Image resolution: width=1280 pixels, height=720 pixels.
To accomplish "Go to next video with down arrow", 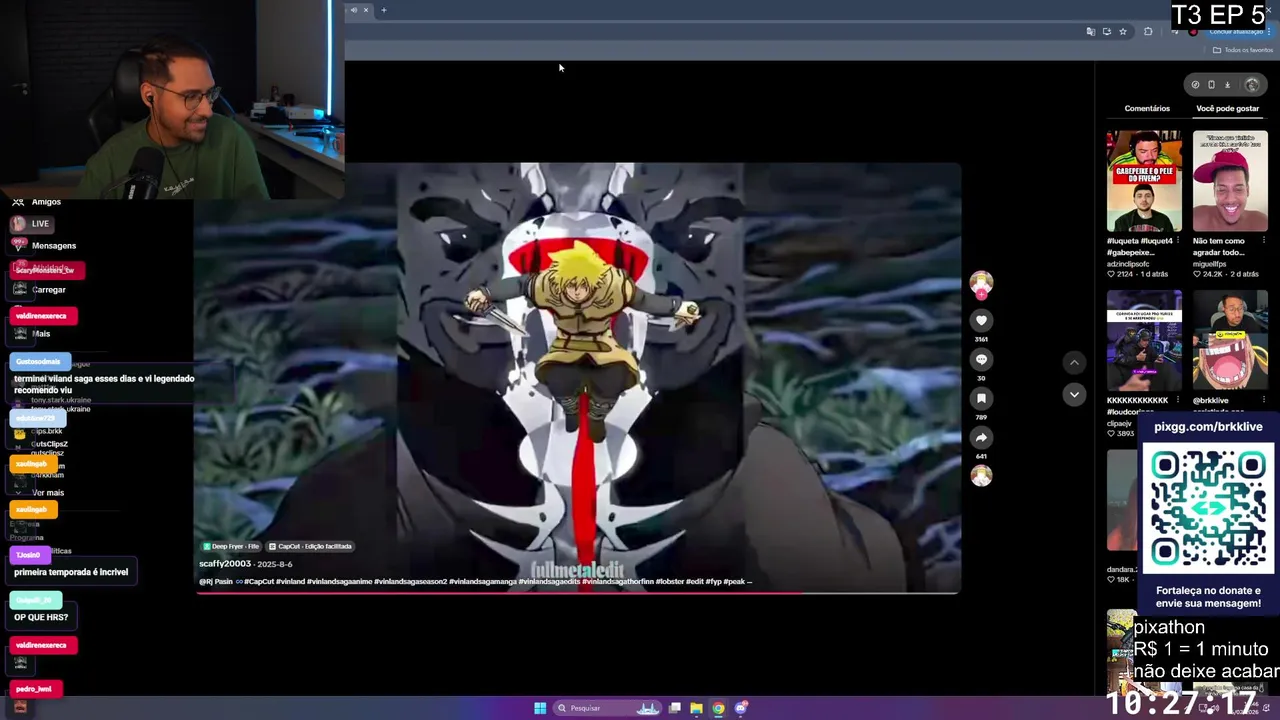I will tap(1074, 394).
